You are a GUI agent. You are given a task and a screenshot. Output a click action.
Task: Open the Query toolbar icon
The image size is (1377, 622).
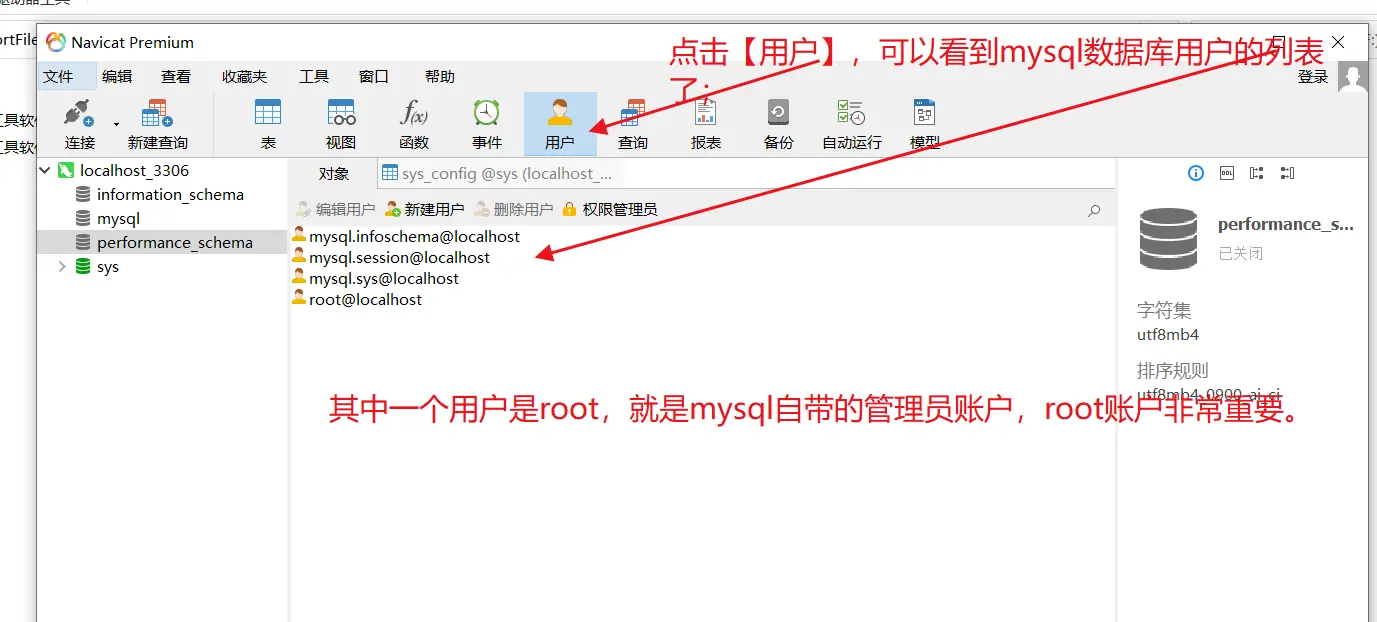(x=633, y=124)
